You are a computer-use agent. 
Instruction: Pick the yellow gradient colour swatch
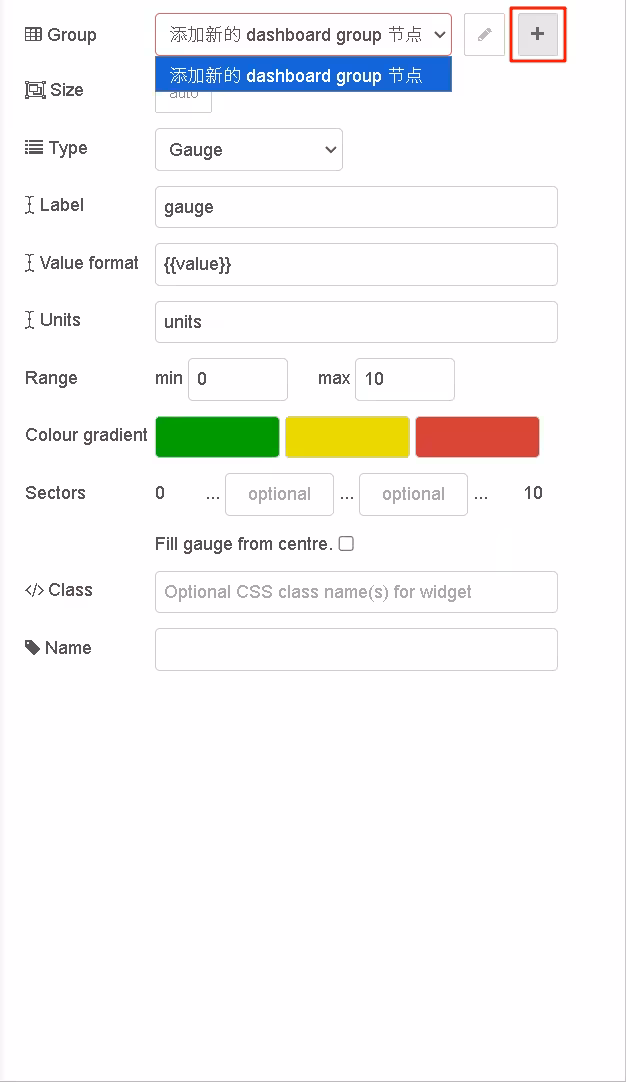[x=347, y=437]
